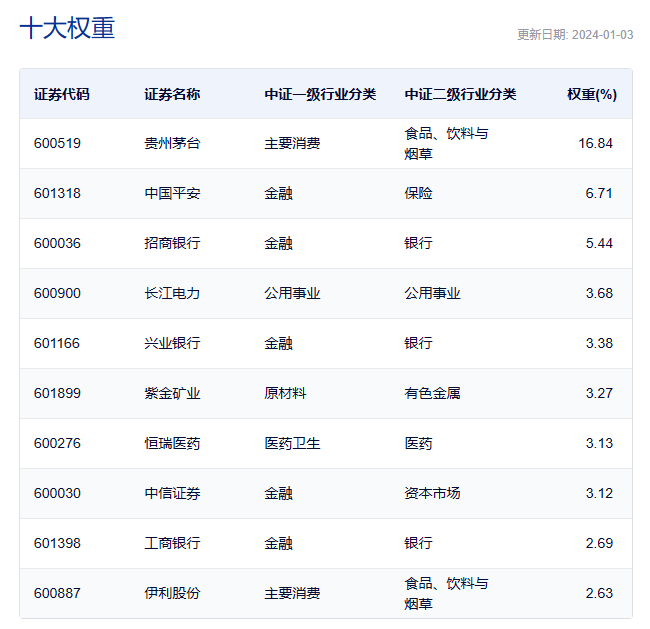Select the name 中国平安
This screenshot has height=629, width=650.
tap(172, 193)
